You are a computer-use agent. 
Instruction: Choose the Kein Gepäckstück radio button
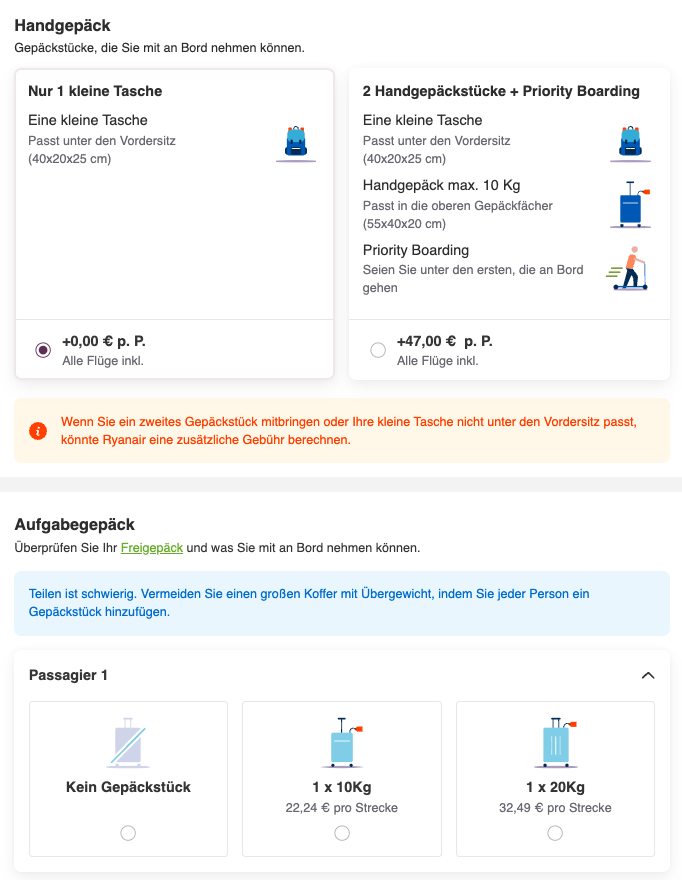128,833
